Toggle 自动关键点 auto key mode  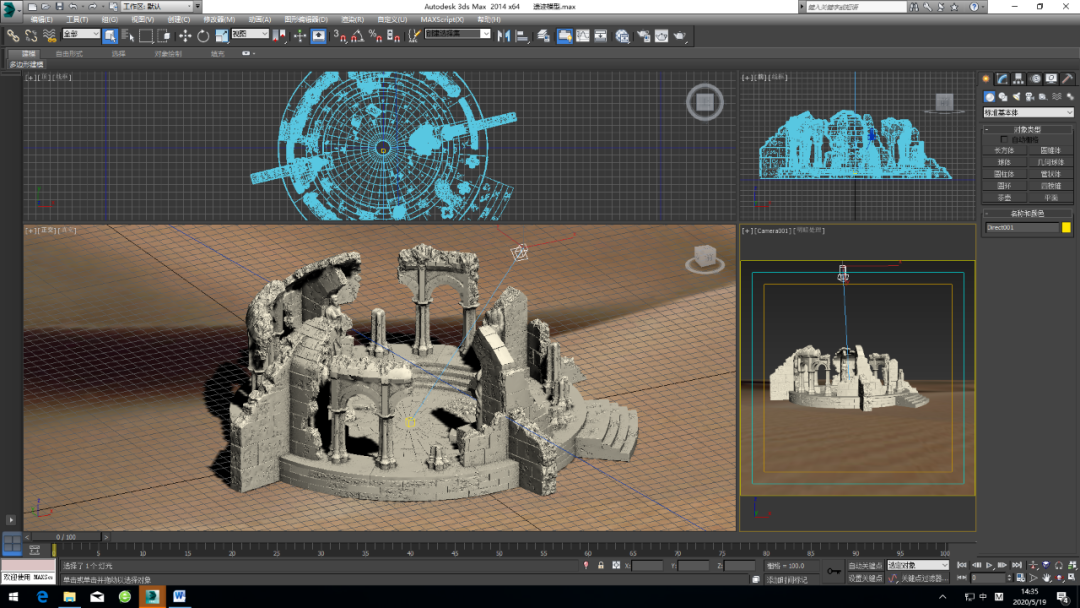point(865,565)
